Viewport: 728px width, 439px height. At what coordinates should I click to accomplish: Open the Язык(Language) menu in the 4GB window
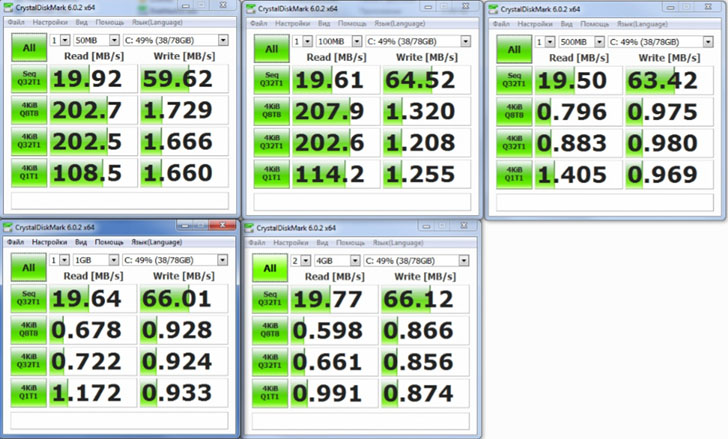(398, 243)
